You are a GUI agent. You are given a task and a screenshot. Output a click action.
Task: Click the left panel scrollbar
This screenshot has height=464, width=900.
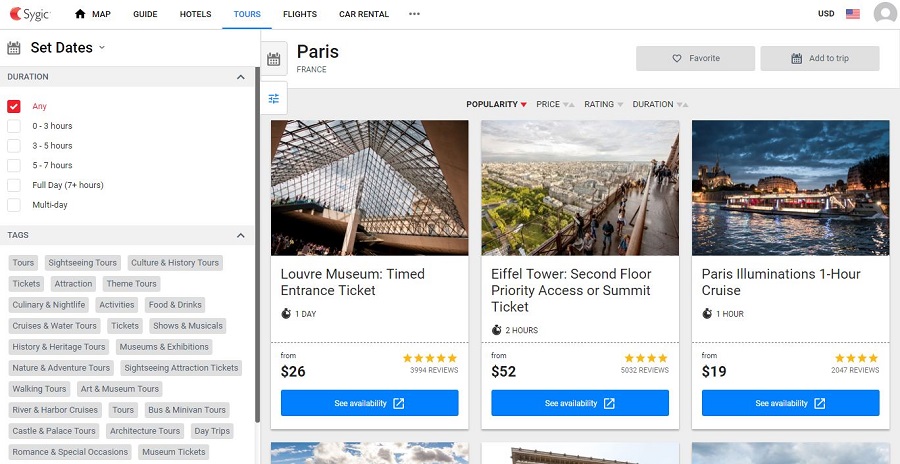click(258, 244)
